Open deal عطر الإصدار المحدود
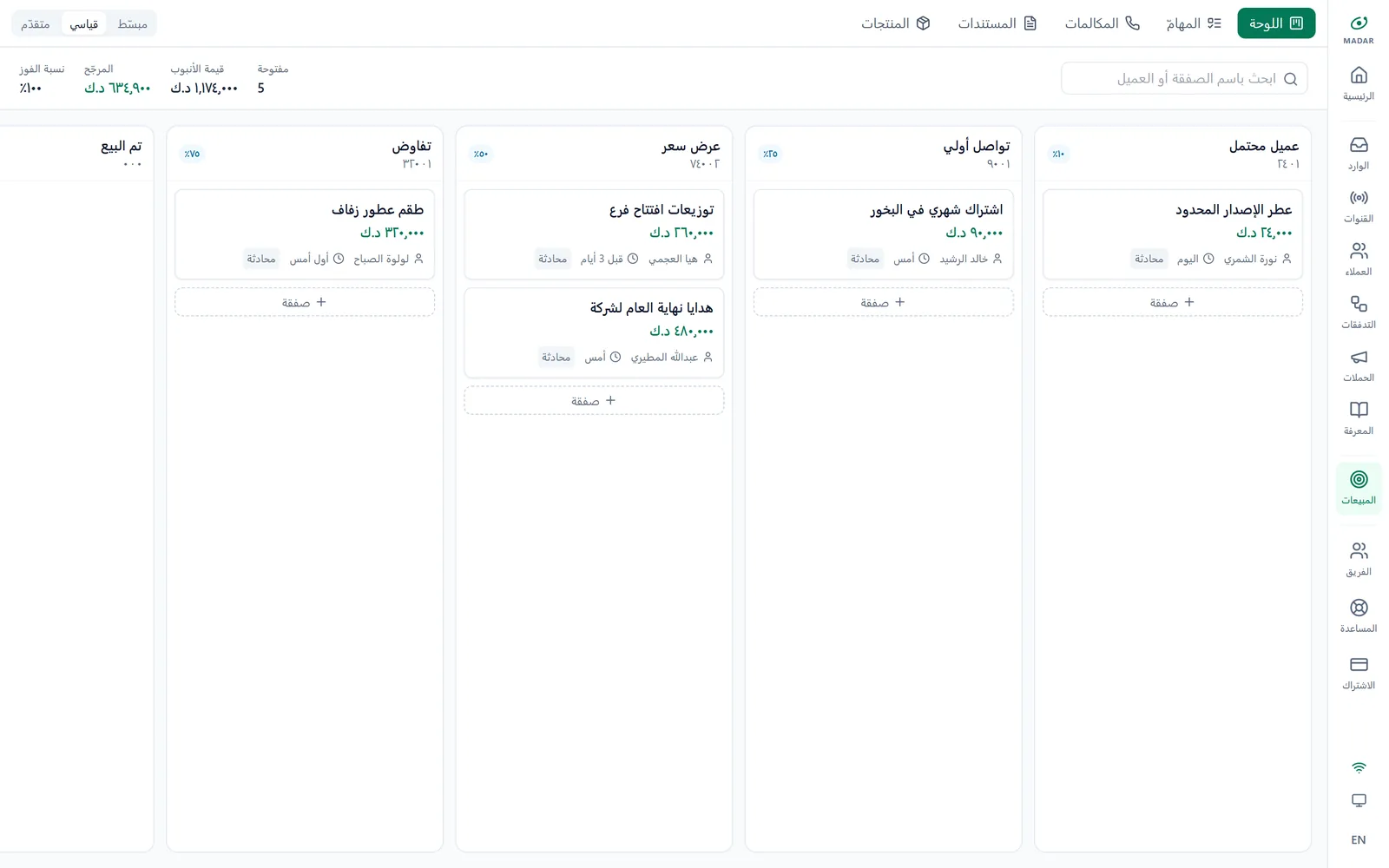 click(x=1173, y=234)
